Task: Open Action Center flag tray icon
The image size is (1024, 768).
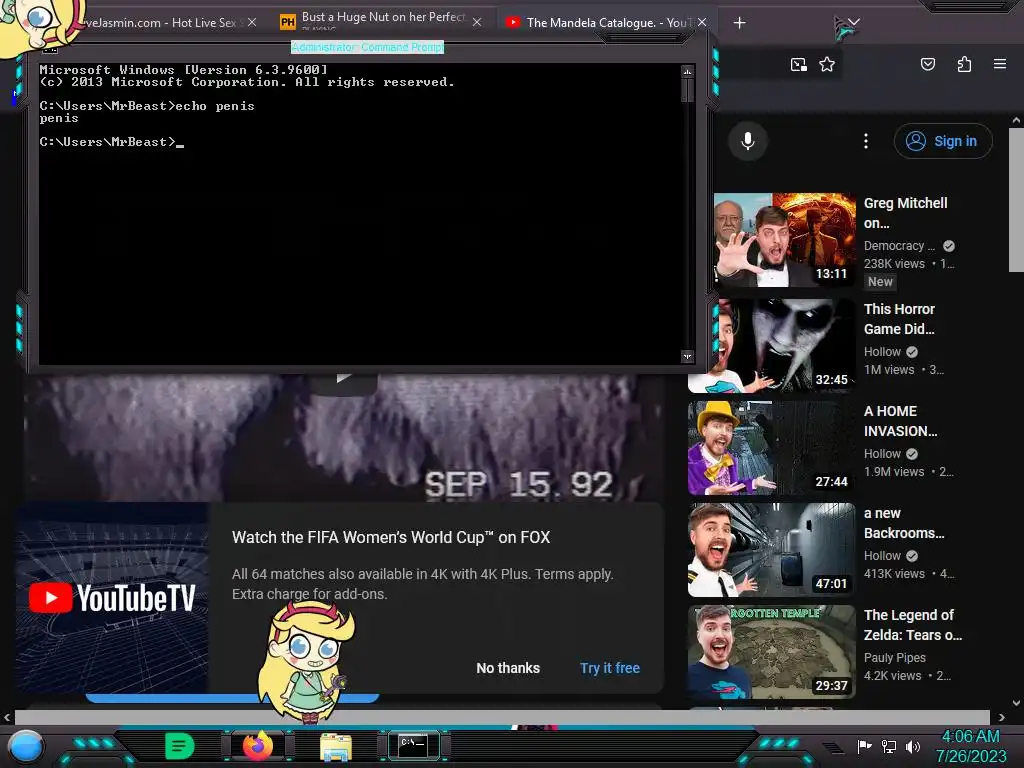Action: click(864, 746)
